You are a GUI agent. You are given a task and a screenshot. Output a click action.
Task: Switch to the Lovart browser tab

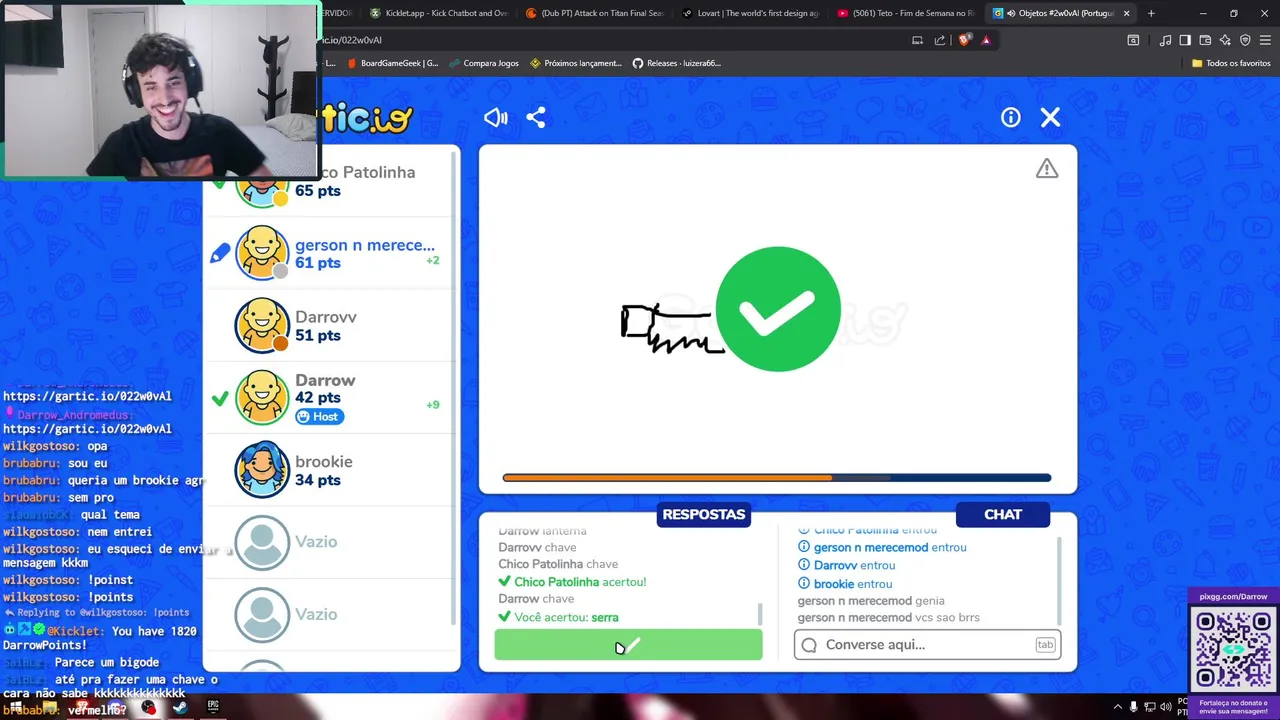pyautogui.click(x=750, y=13)
